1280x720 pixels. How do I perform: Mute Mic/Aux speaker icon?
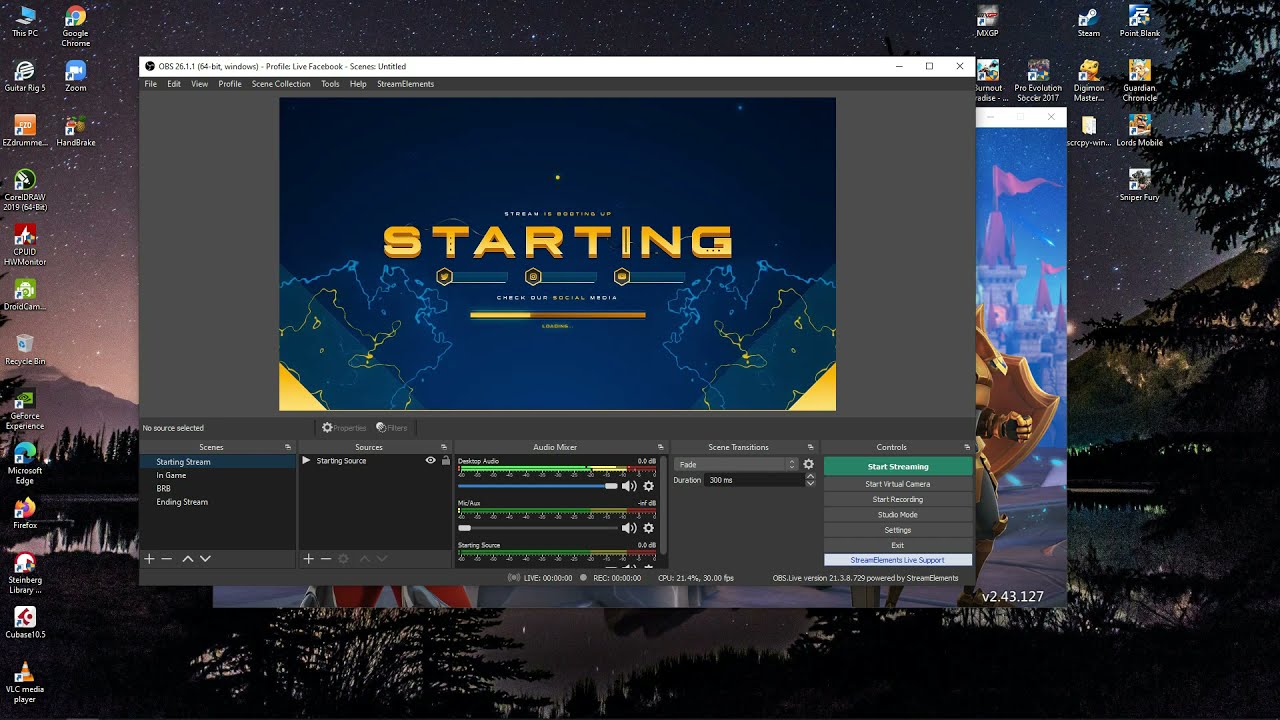[x=629, y=528]
